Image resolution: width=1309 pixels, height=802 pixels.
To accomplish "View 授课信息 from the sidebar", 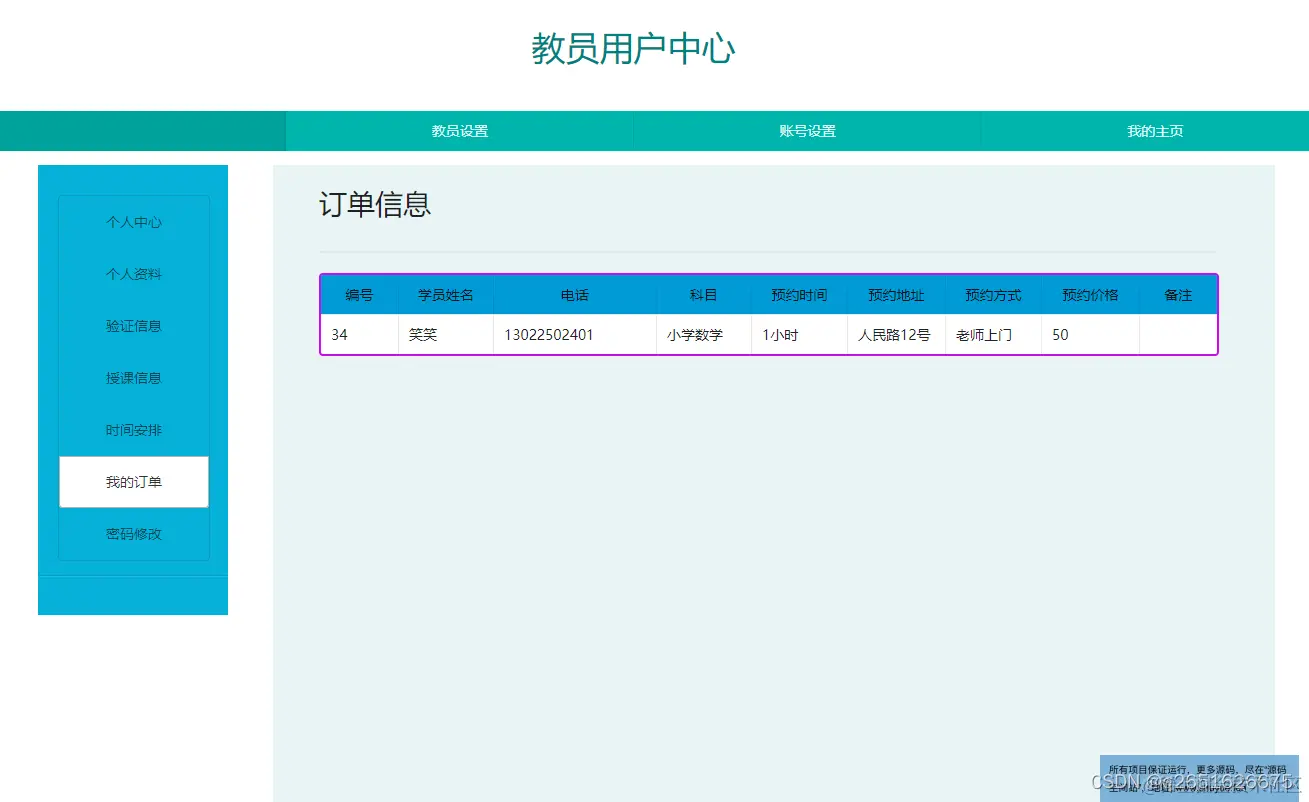I will click(134, 377).
